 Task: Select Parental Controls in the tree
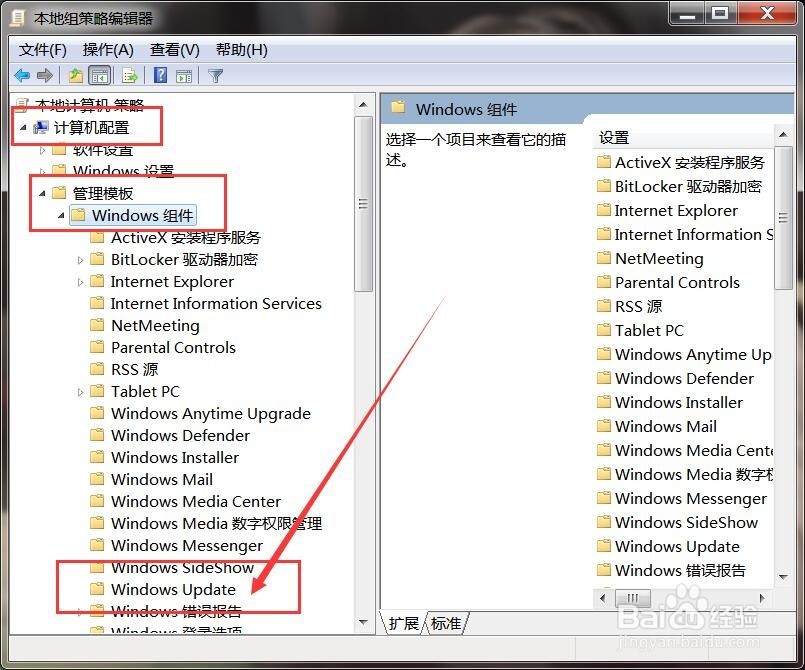[174, 347]
